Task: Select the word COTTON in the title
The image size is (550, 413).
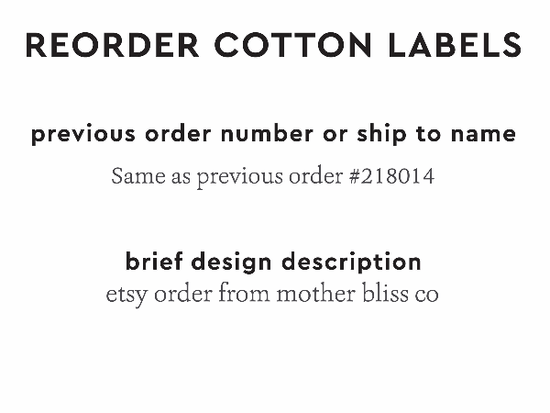Action: [293, 45]
